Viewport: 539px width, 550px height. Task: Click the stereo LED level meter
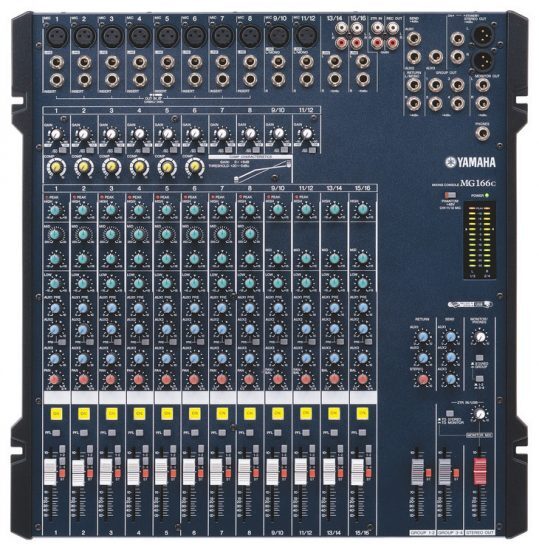479,241
